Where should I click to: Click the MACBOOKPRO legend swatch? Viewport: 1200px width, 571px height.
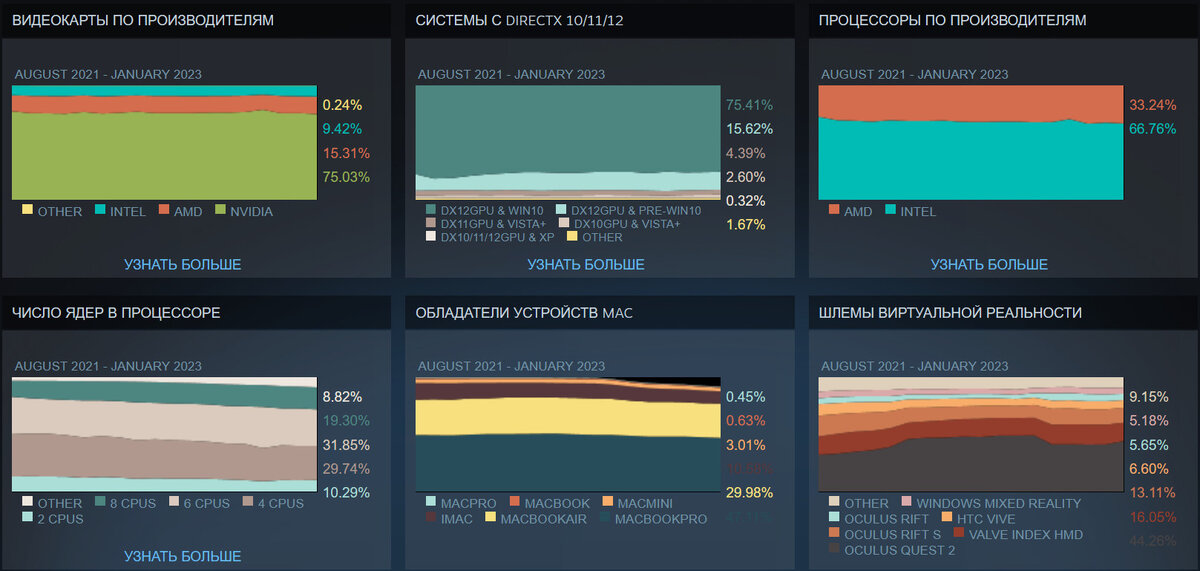[x=605, y=518]
